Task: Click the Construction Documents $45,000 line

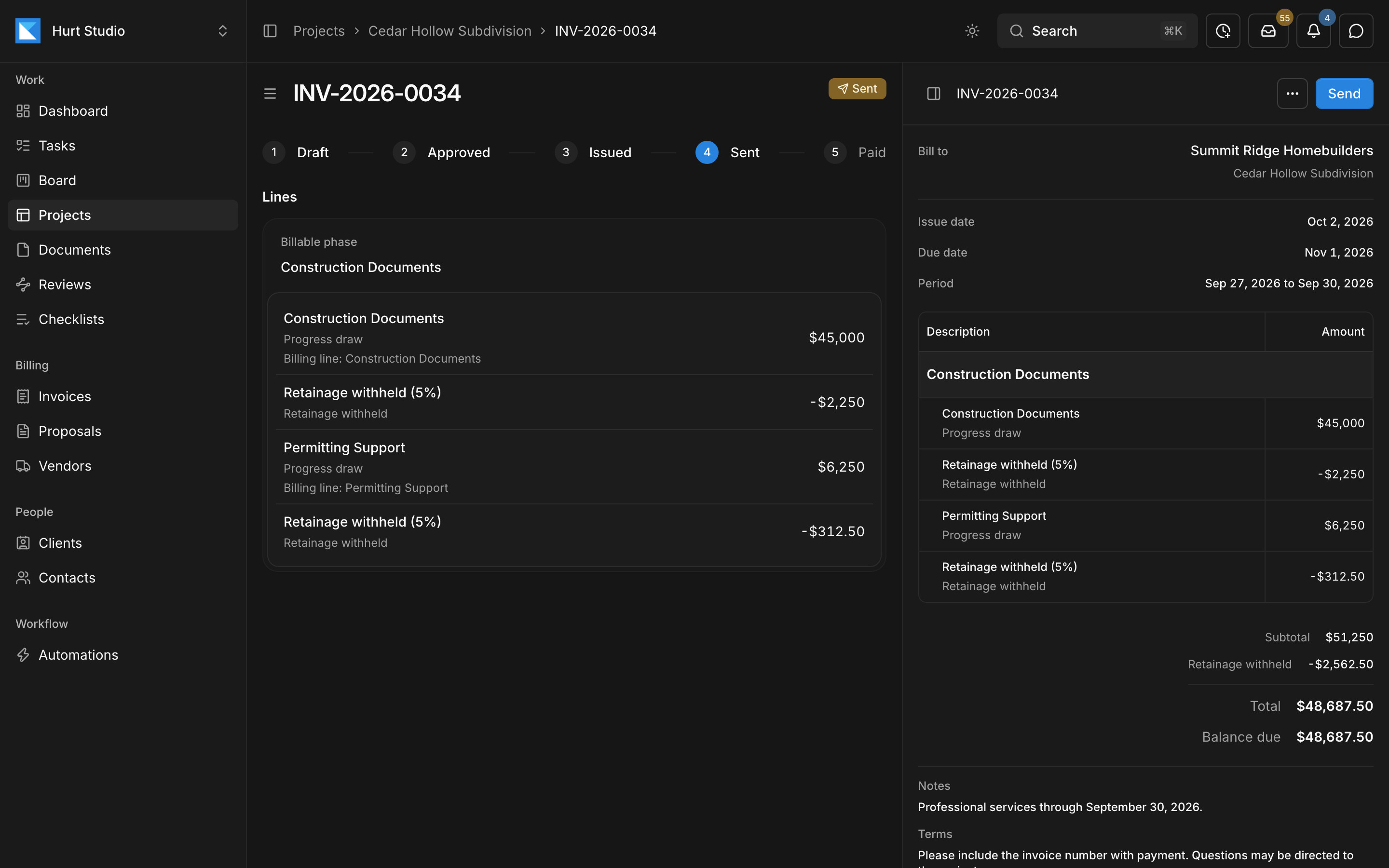Action: 574,338
